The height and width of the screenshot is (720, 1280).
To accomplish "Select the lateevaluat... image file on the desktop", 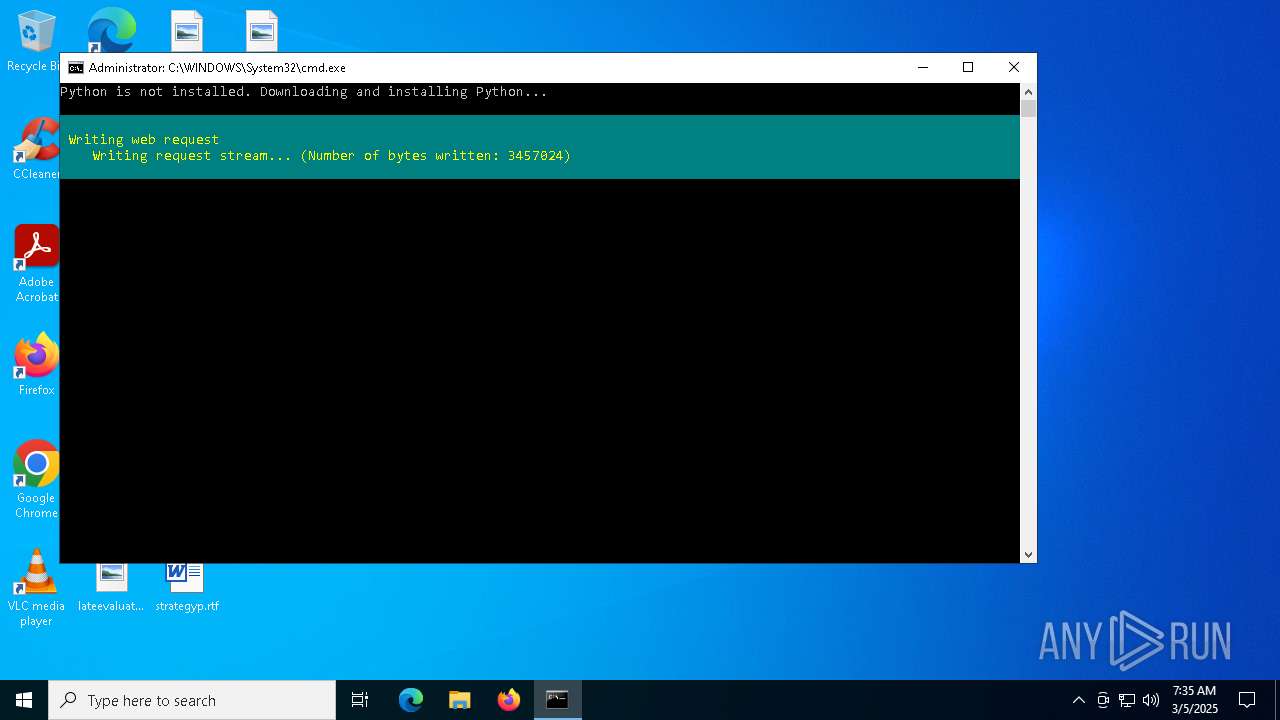I will coord(111,588).
